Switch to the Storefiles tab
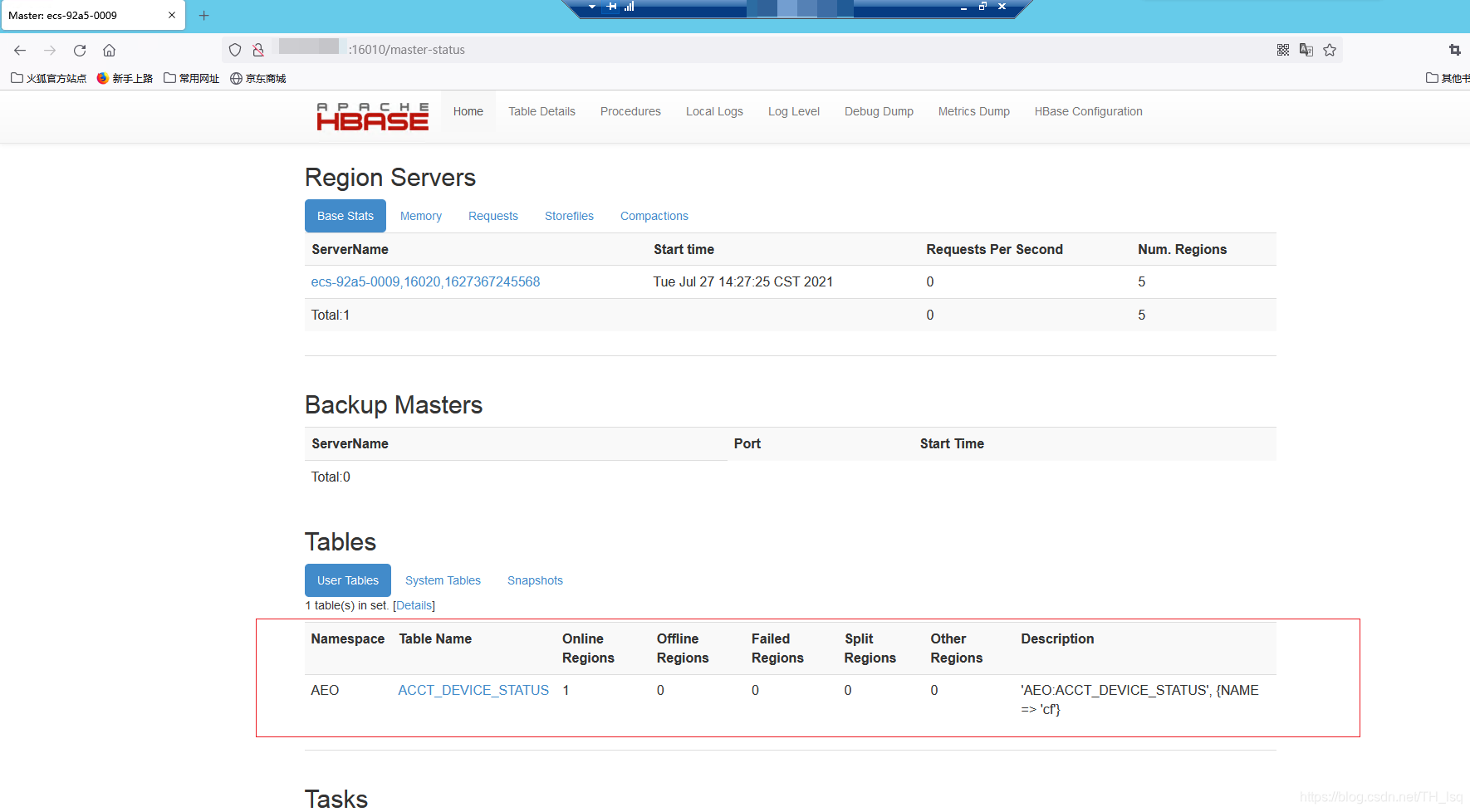Viewport: 1470px width, 812px height. tap(569, 216)
